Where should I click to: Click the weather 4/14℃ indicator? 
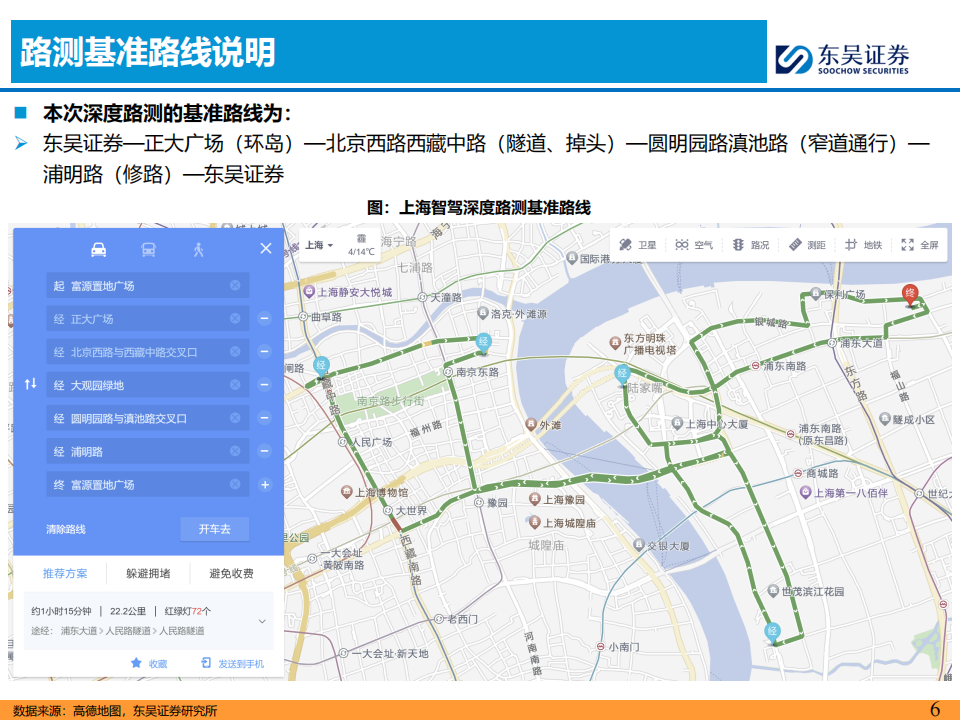(361, 246)
